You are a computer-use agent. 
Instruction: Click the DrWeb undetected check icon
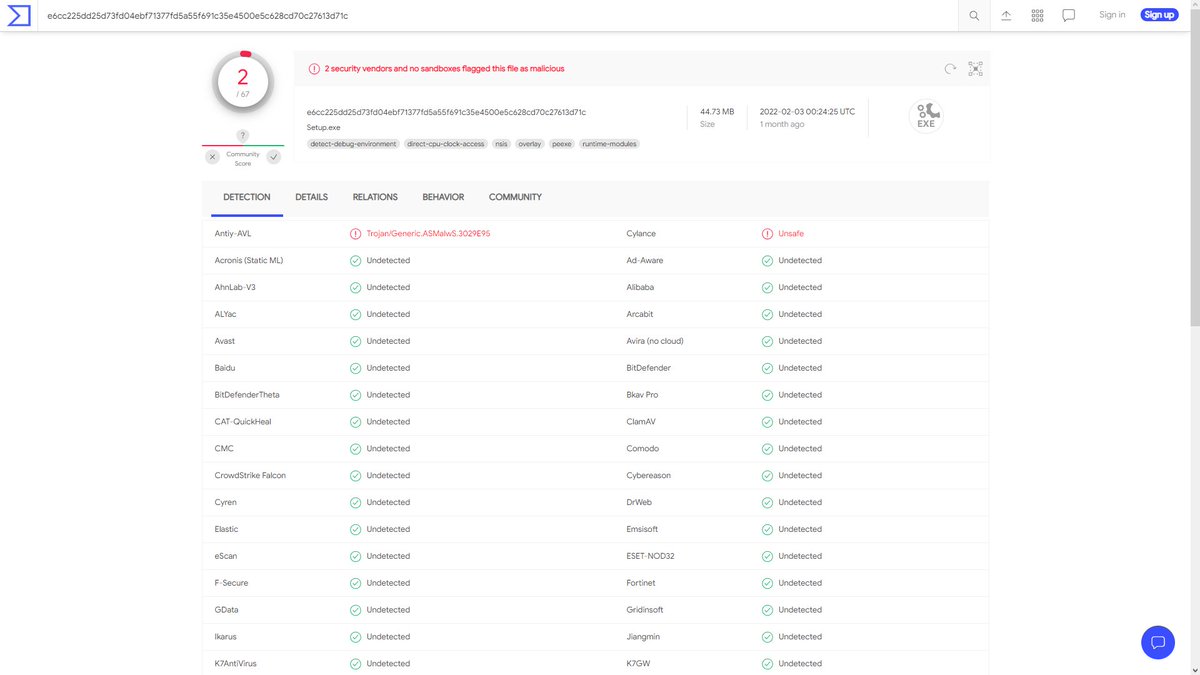tap(767, 502)
